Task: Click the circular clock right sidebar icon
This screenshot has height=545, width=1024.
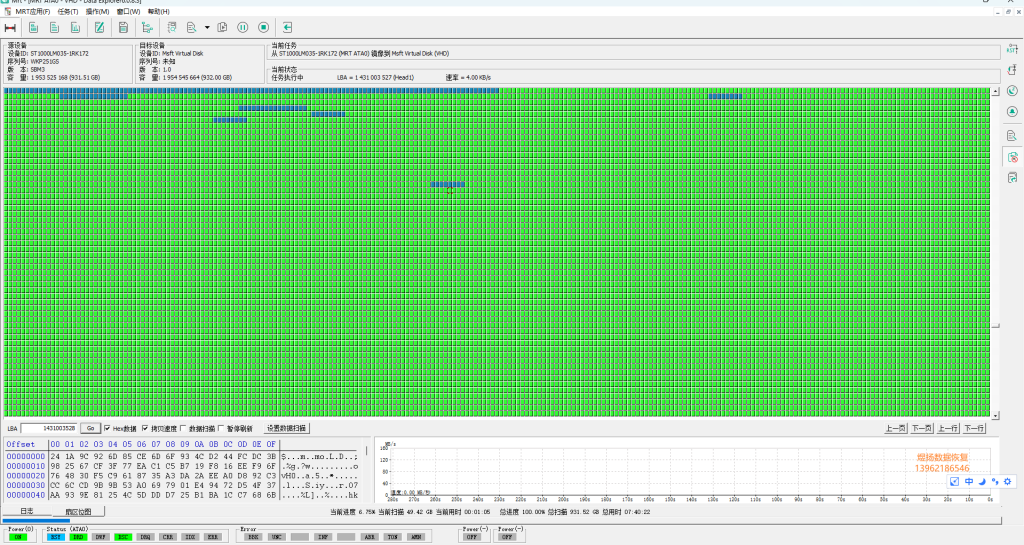Action: [x=1012, y=91]
